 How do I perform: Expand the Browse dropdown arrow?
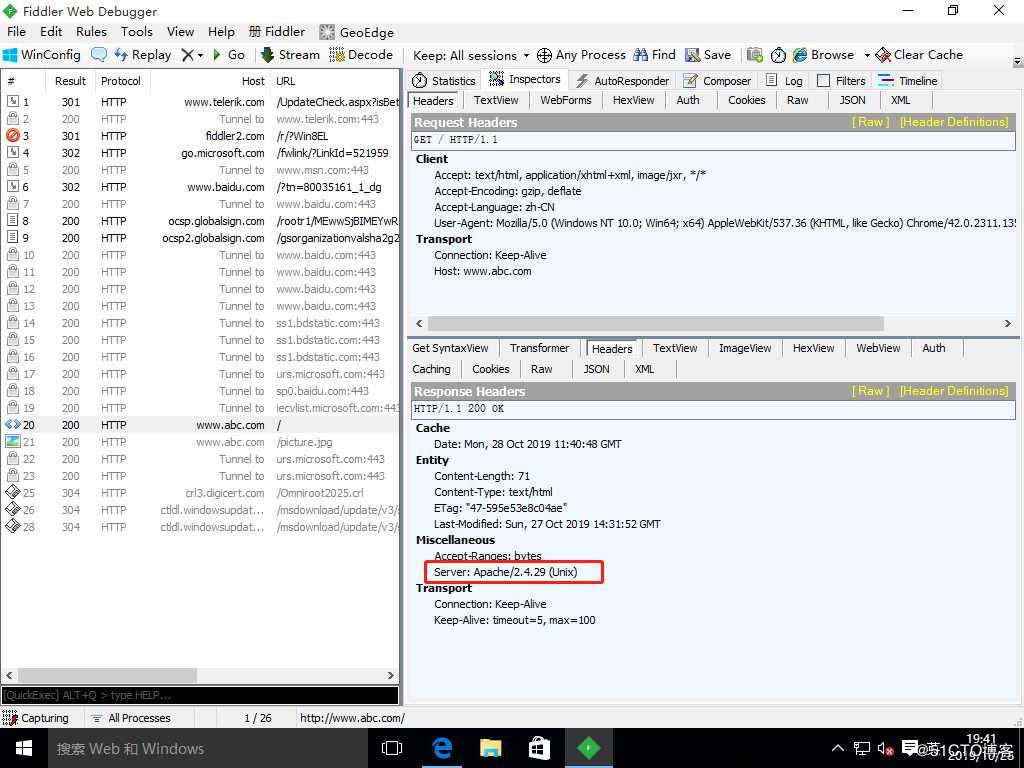tap(867, 56)
